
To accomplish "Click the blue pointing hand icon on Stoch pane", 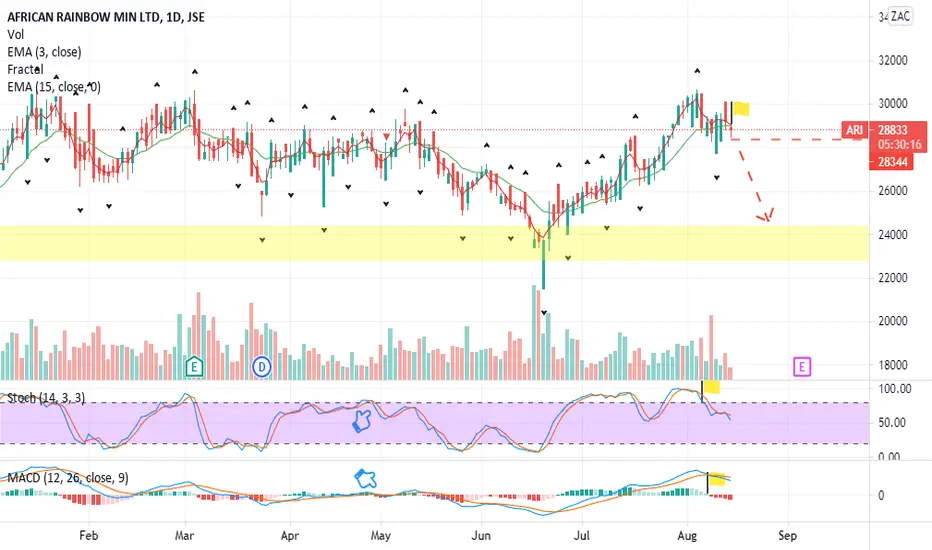I will coord(362,420).
